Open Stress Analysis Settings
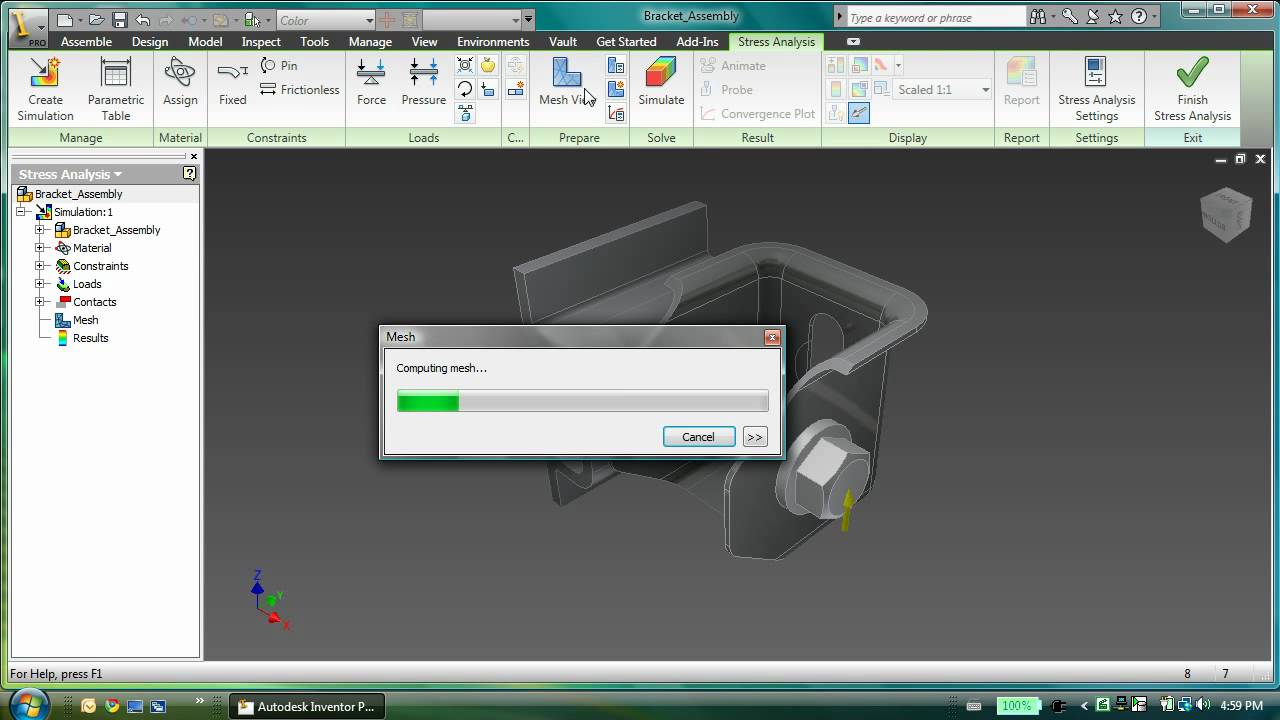This screenshot has height=720, width=1280. (x=1097, y=89)
